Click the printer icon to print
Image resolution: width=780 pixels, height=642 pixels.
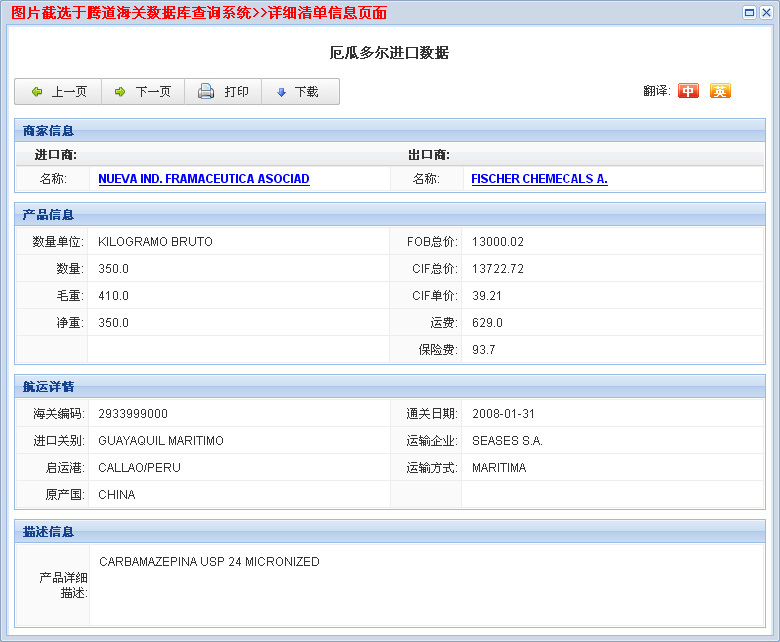[206, 92]
